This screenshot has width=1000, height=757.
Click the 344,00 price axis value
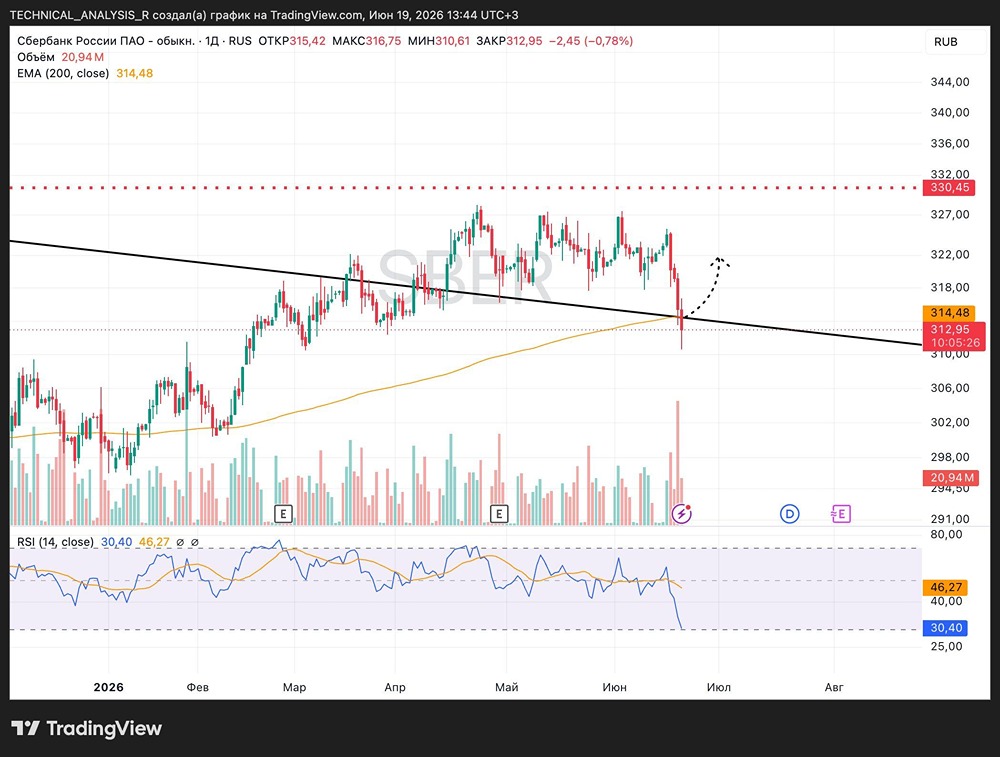coord(950,82)
